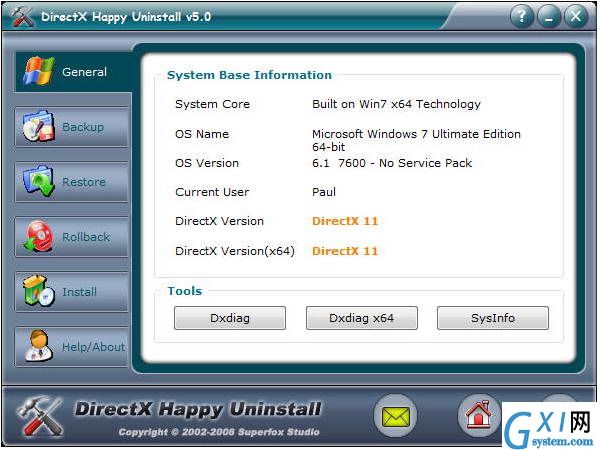Click the Current User value 'Paul'
Screen dimensions: 600x450
324,192
